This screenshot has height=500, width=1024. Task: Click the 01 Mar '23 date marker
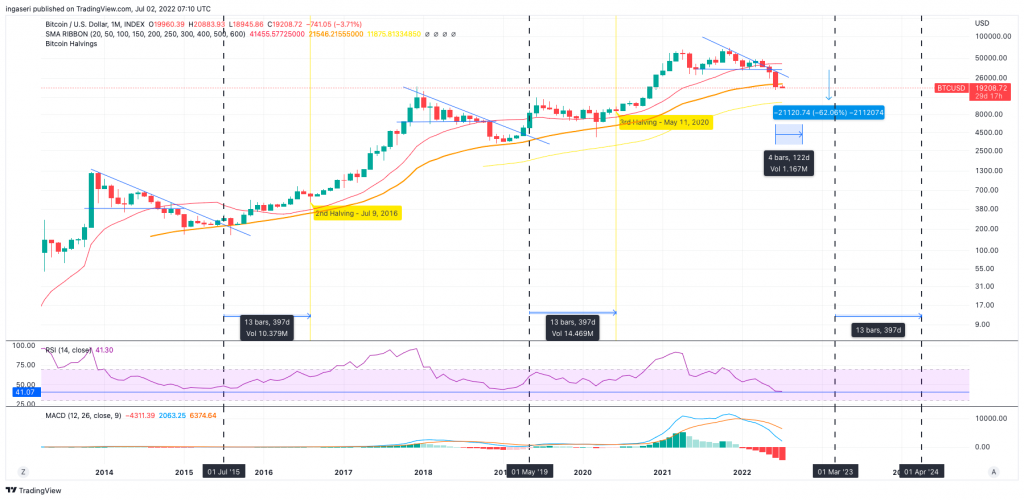[834, 471]
